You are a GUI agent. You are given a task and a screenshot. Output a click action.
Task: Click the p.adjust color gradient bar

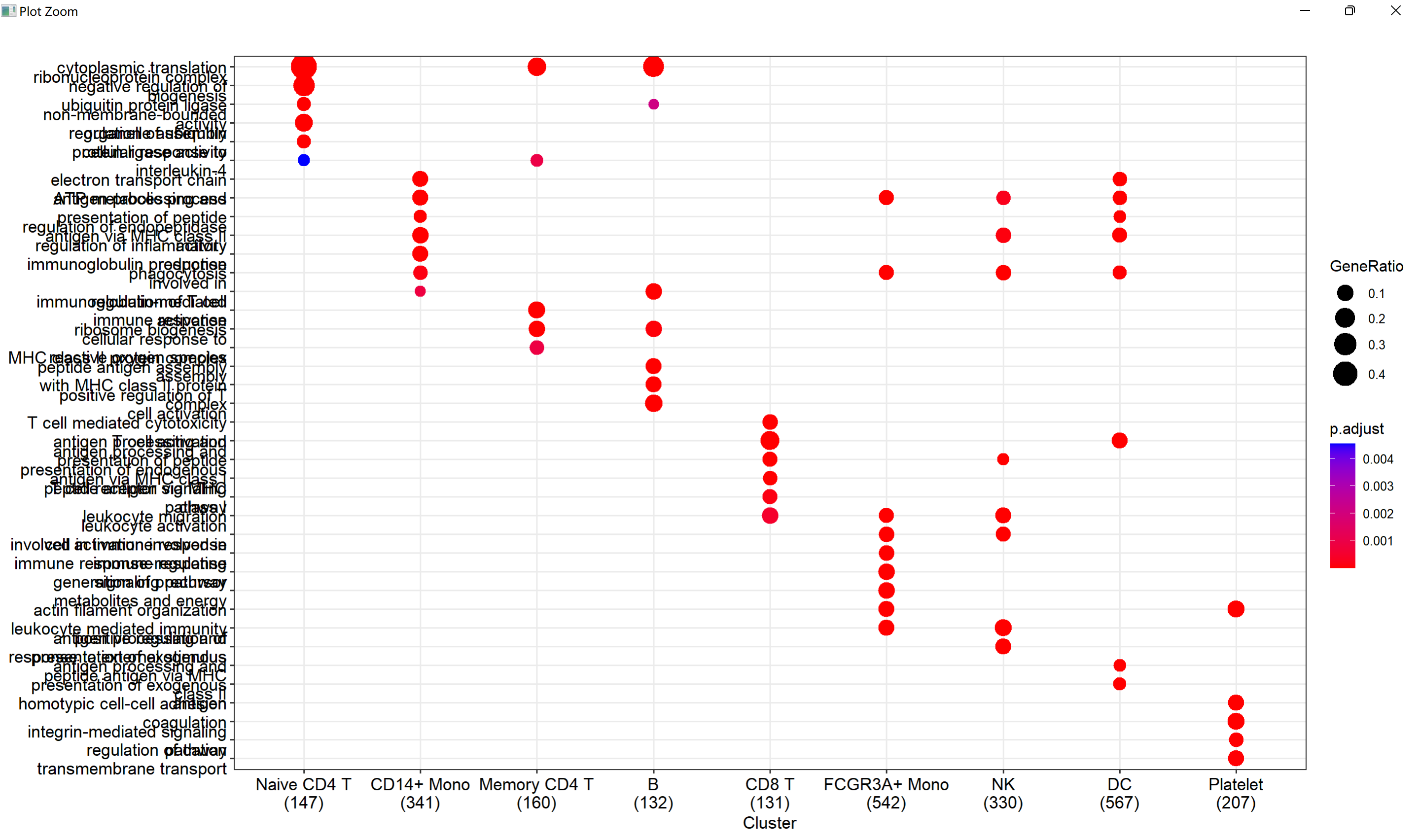click(1343, 505)
